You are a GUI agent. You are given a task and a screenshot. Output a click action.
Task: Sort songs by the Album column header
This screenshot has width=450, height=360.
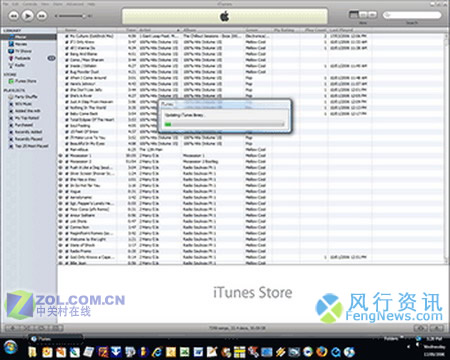click(x=212, y=30)
